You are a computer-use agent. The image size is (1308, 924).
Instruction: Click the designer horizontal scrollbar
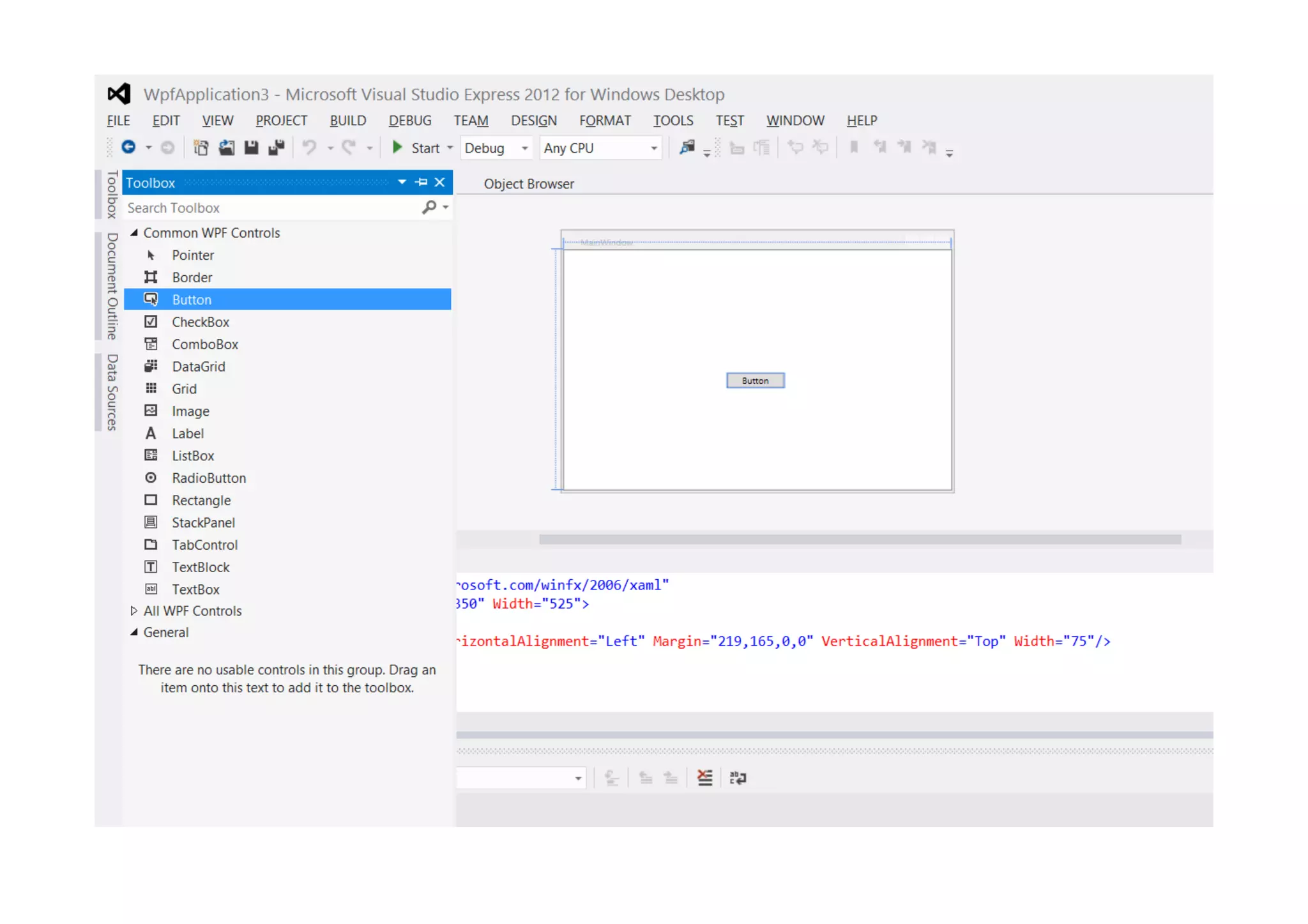860,540
